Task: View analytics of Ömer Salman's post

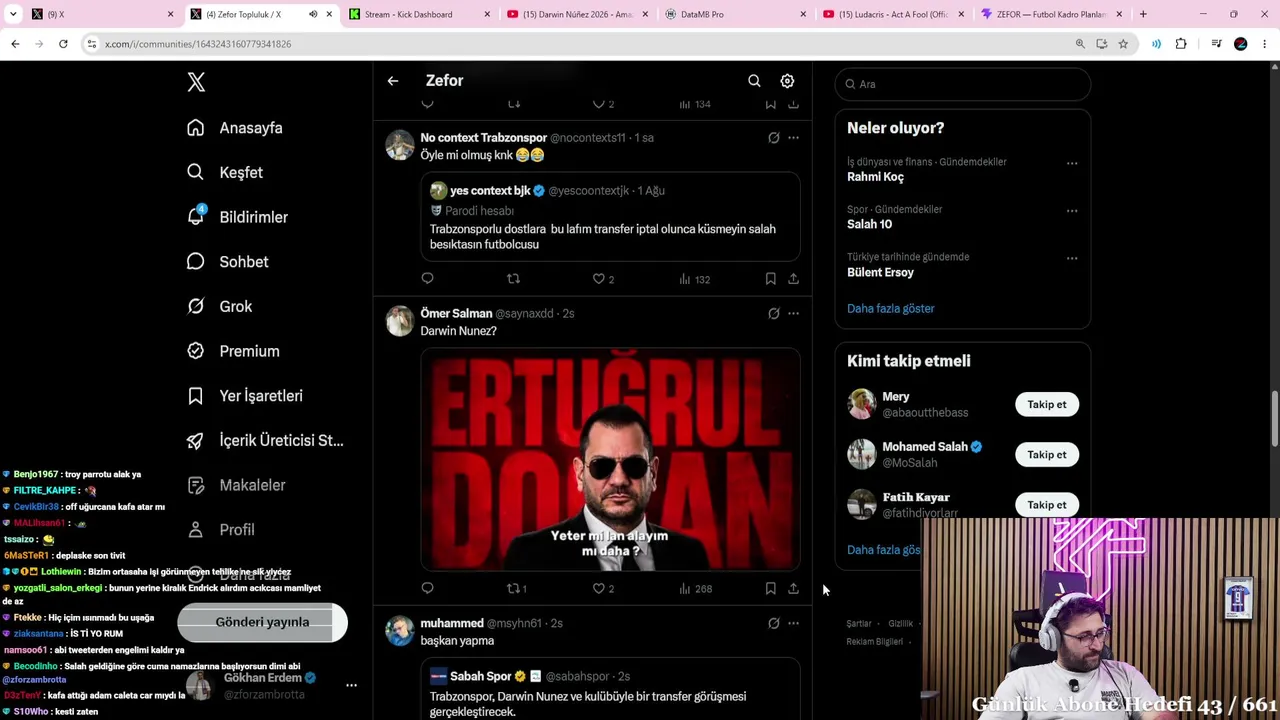Action: coord(695,589)
